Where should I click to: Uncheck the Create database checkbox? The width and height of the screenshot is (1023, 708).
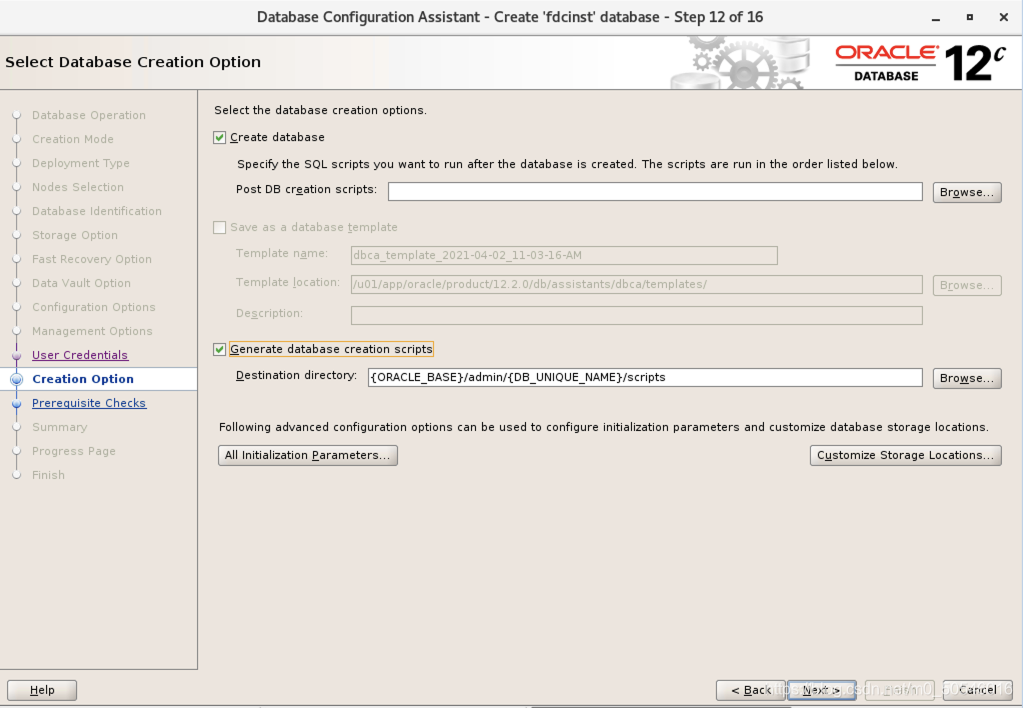point(220,138)
